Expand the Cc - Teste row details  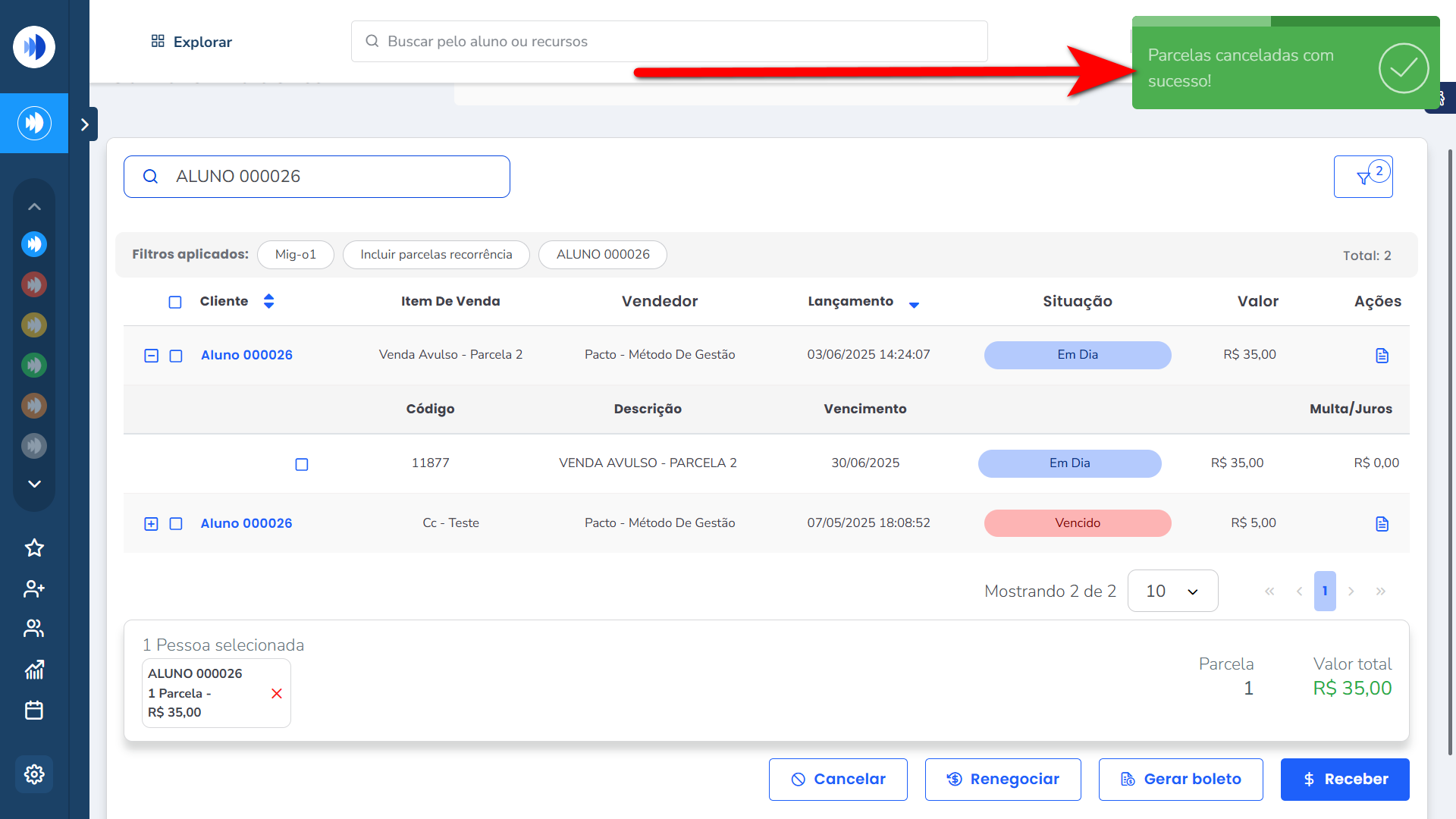coord(151,524)
